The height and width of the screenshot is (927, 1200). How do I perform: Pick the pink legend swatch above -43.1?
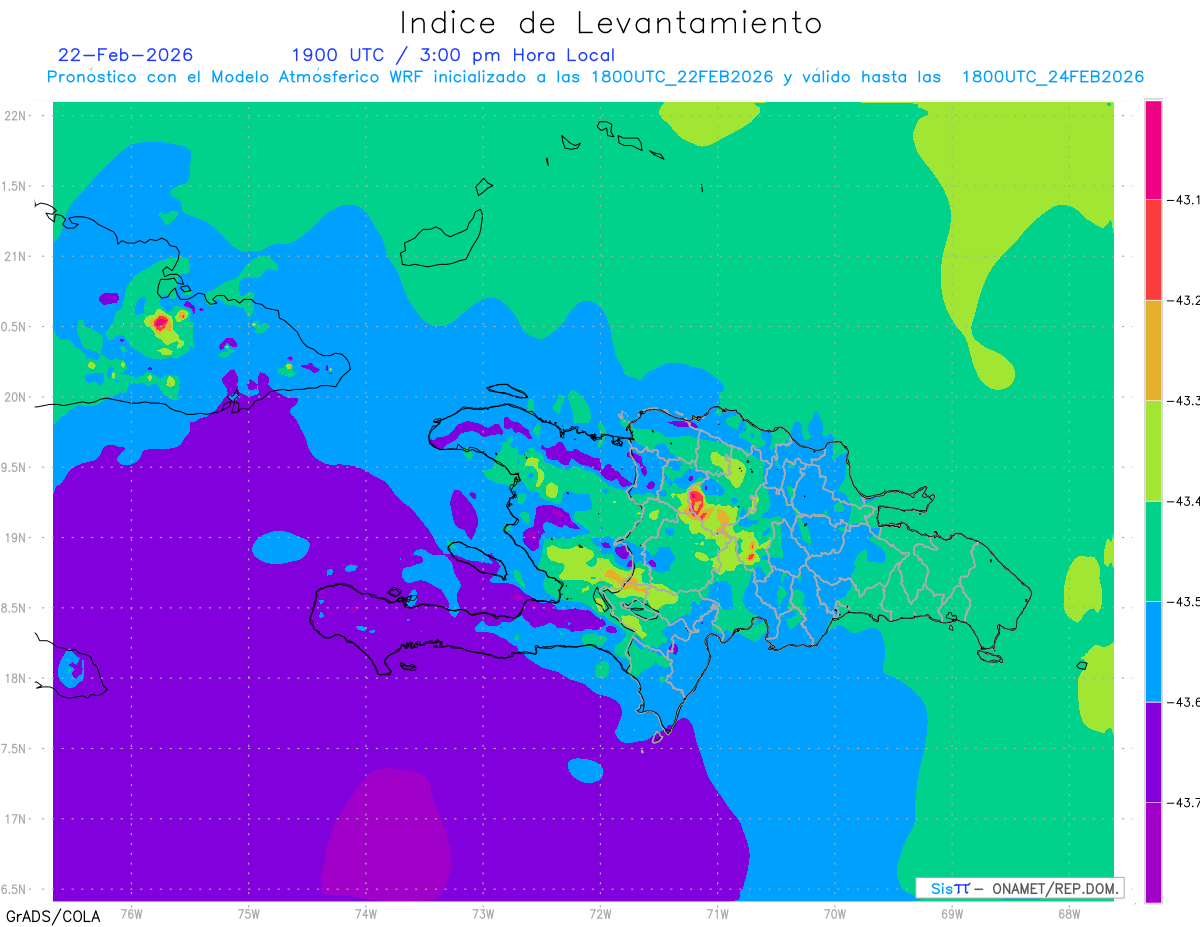[x=1153, y=150]
